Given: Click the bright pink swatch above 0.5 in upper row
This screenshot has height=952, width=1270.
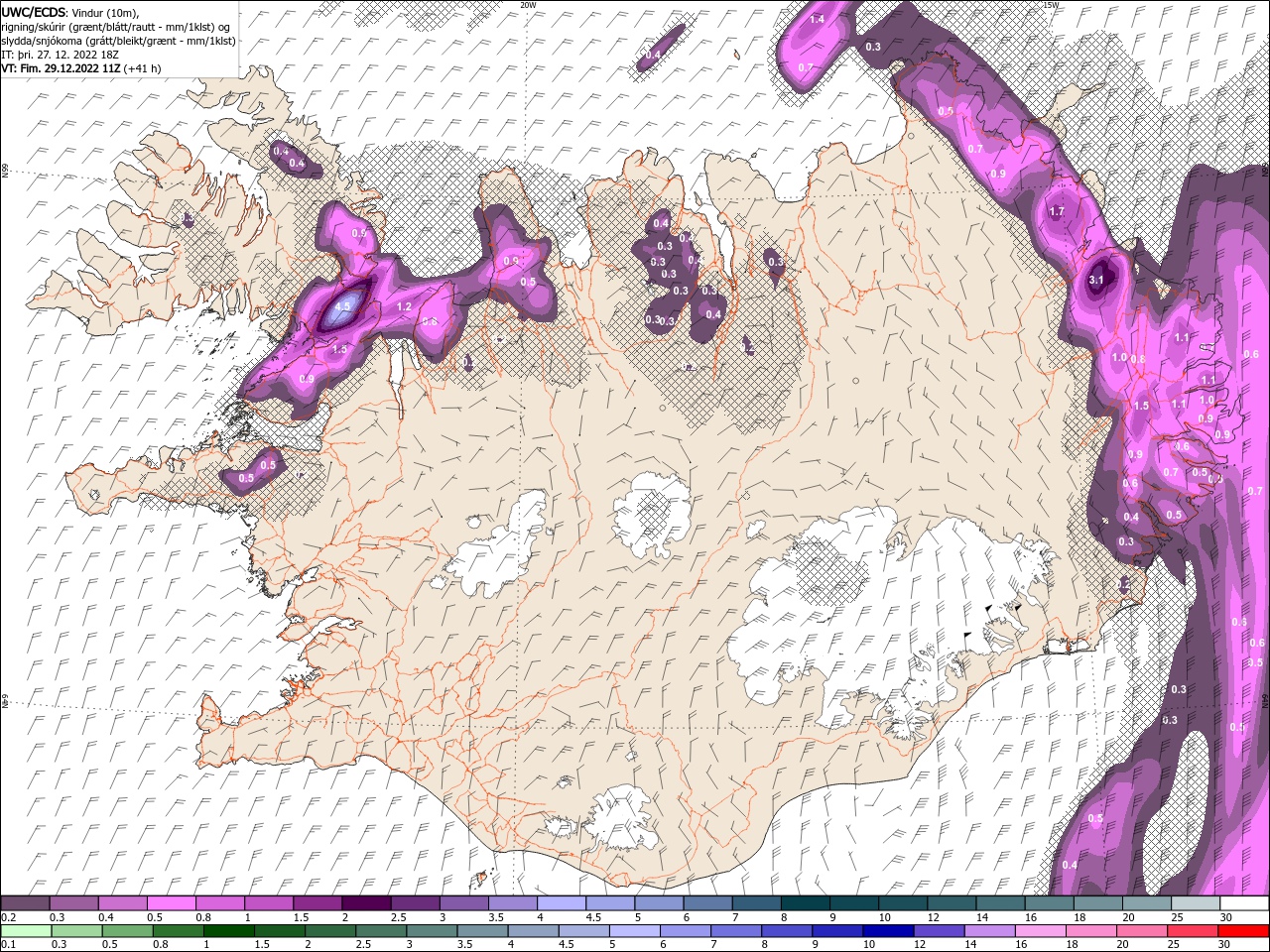Looking at the screenshot, I should click(172, 903).
